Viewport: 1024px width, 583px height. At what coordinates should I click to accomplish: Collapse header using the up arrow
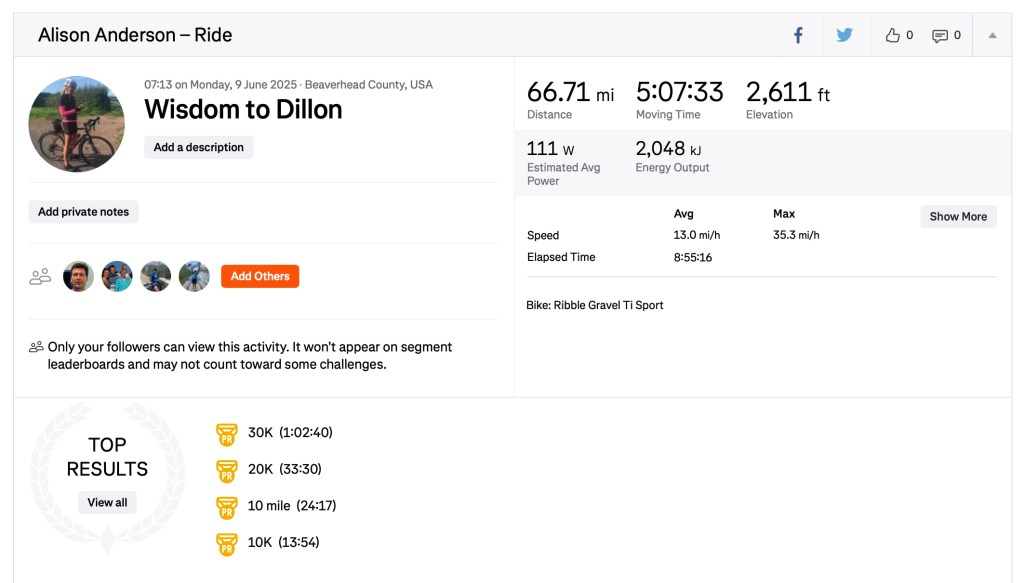point(992,35)
